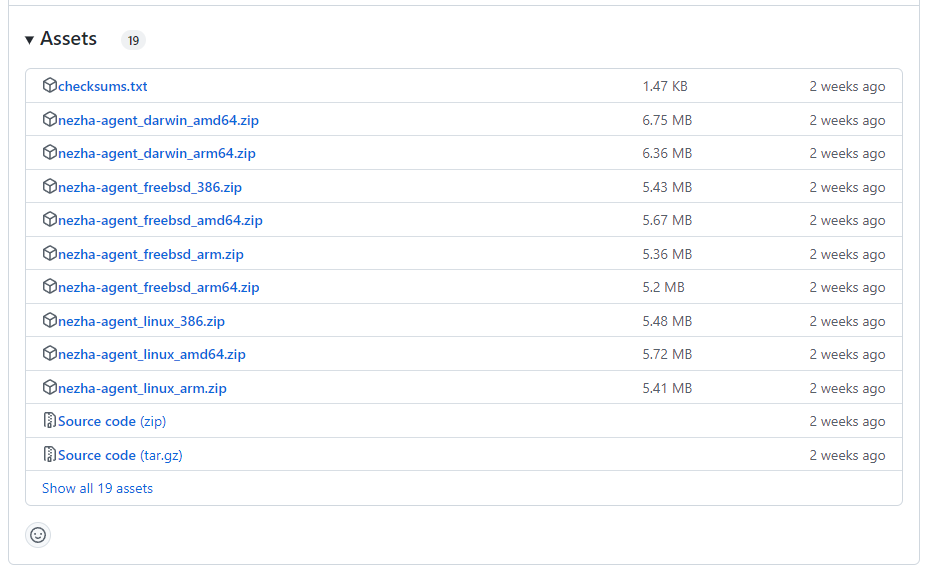Click the 6.36 MB size value
This screenshot has height=576, width=926.
(x=667, y=154)
